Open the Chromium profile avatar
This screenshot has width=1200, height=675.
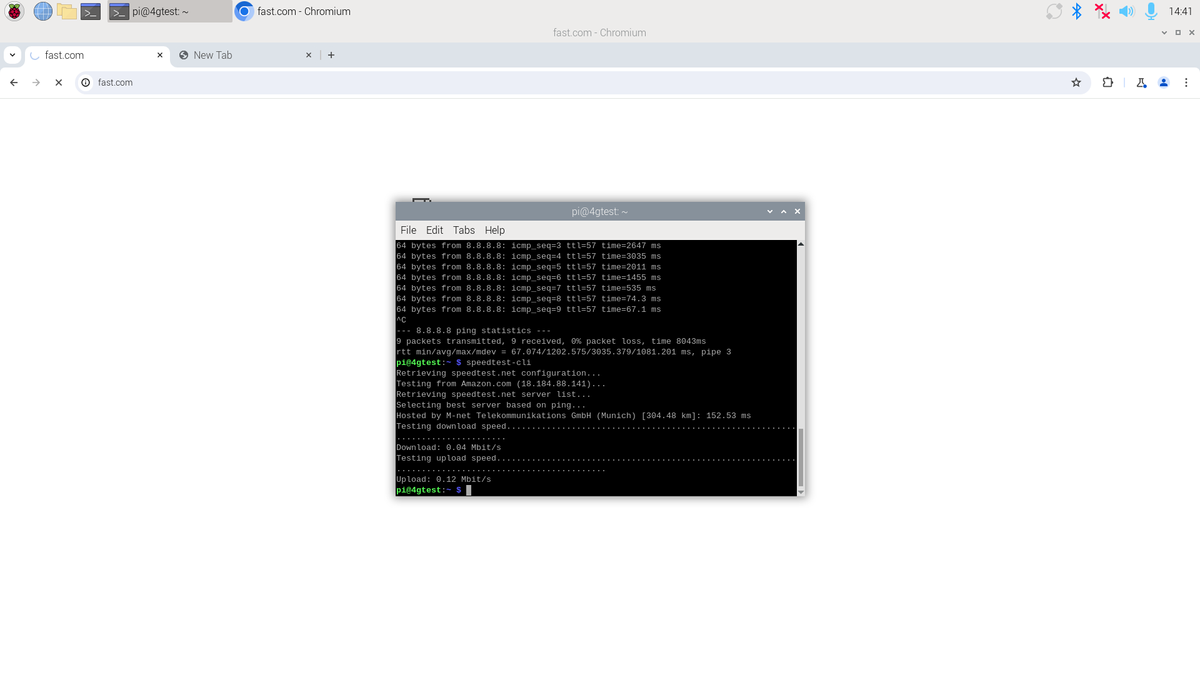(x=1163, y=82)
